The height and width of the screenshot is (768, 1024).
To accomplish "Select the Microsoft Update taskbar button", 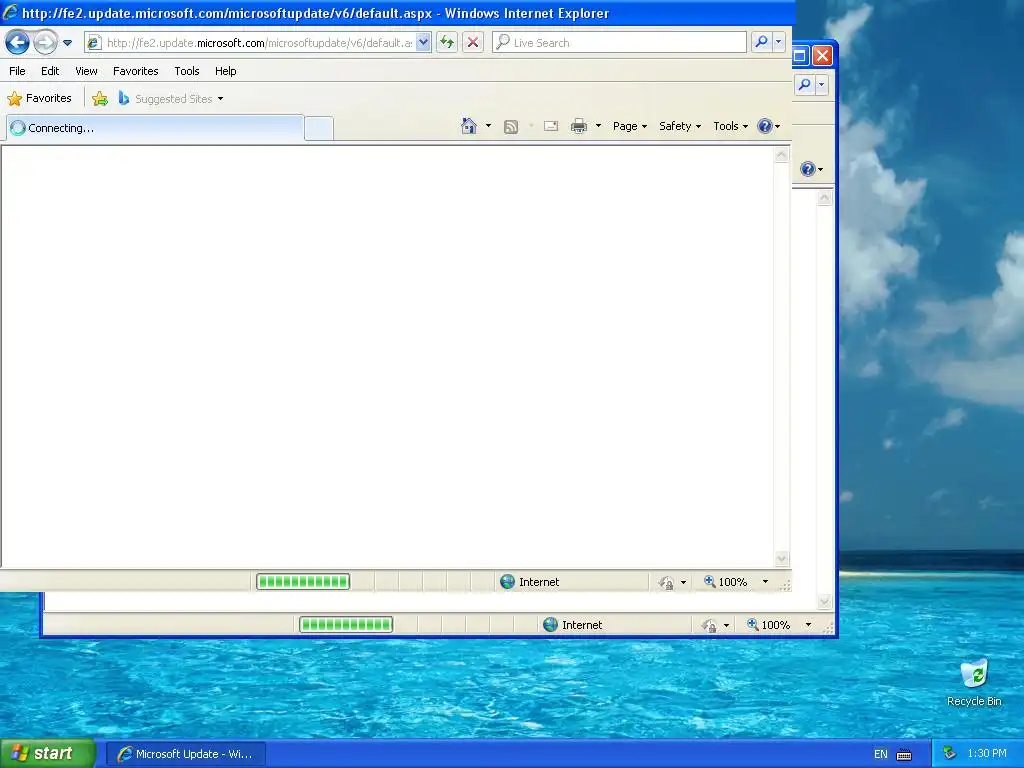I will [185, 754].
